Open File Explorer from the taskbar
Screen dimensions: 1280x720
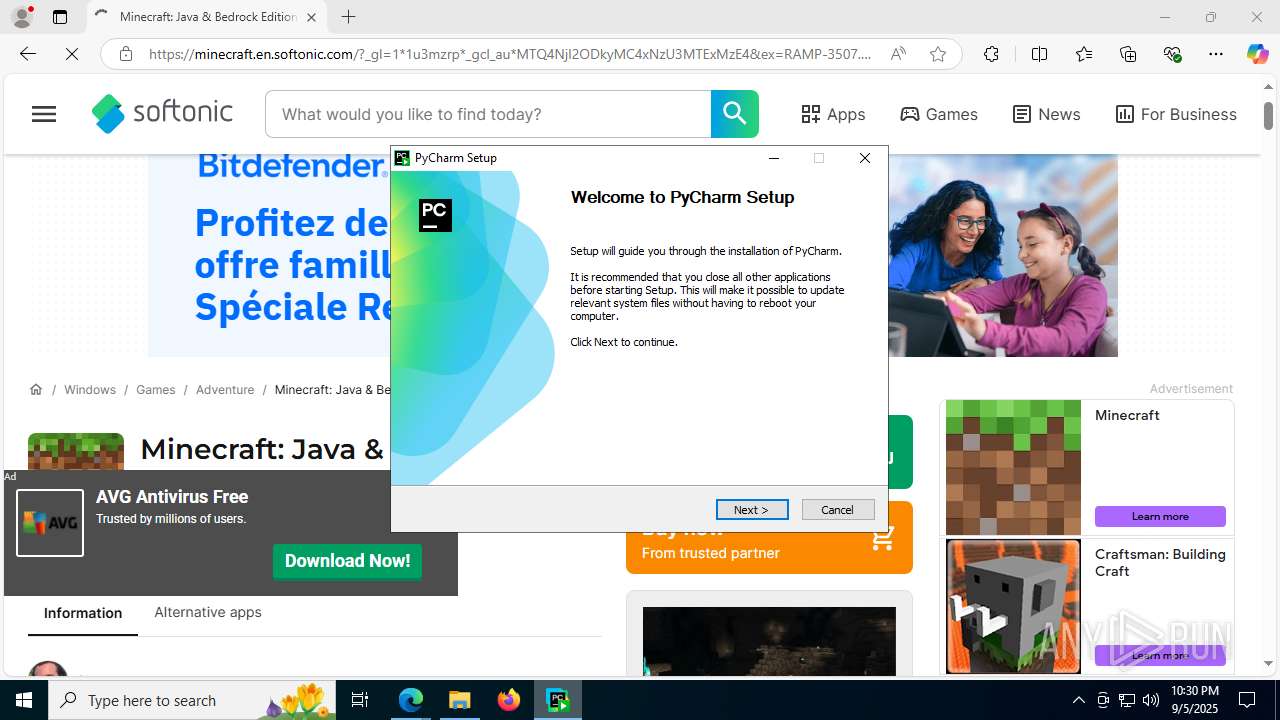point(459,700)
